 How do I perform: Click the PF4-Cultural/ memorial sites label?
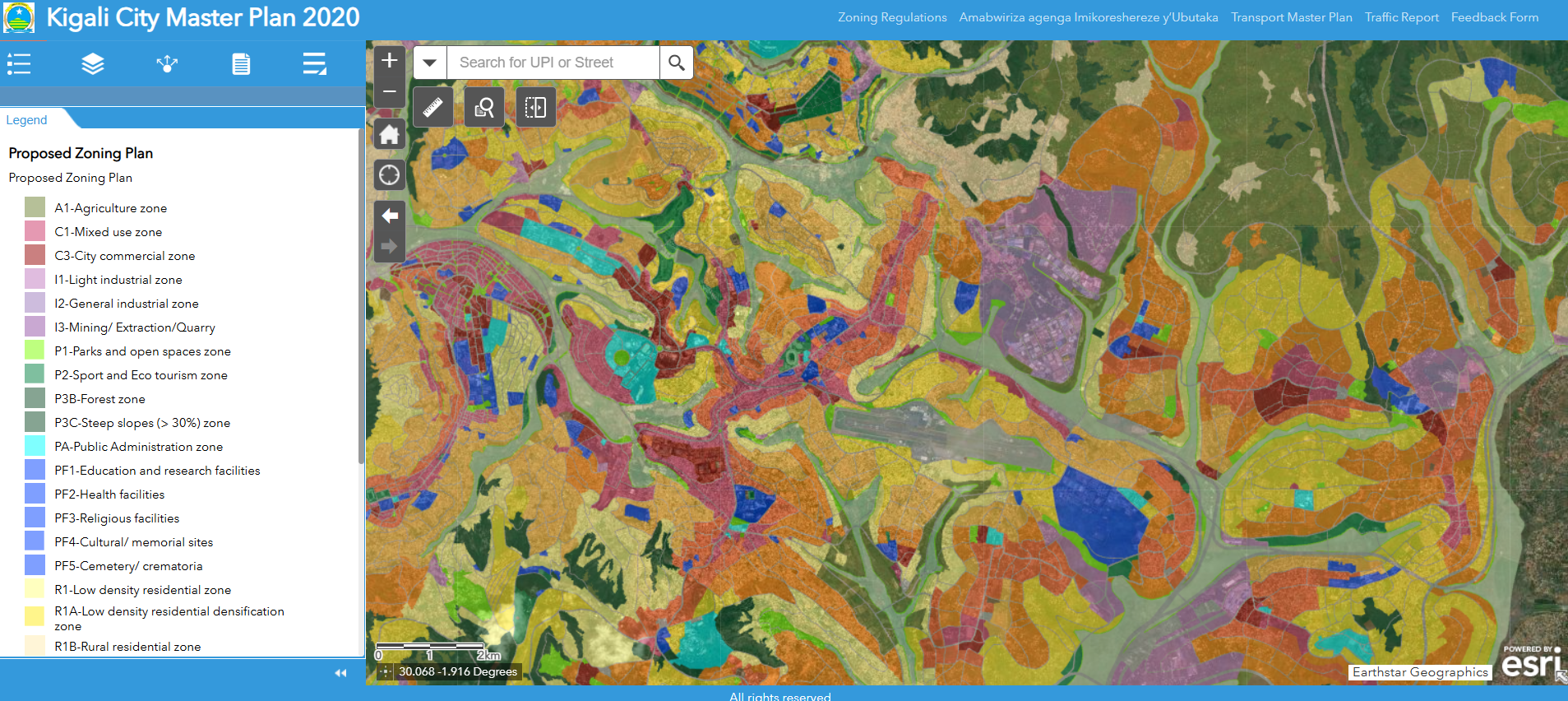pos(134,542)
